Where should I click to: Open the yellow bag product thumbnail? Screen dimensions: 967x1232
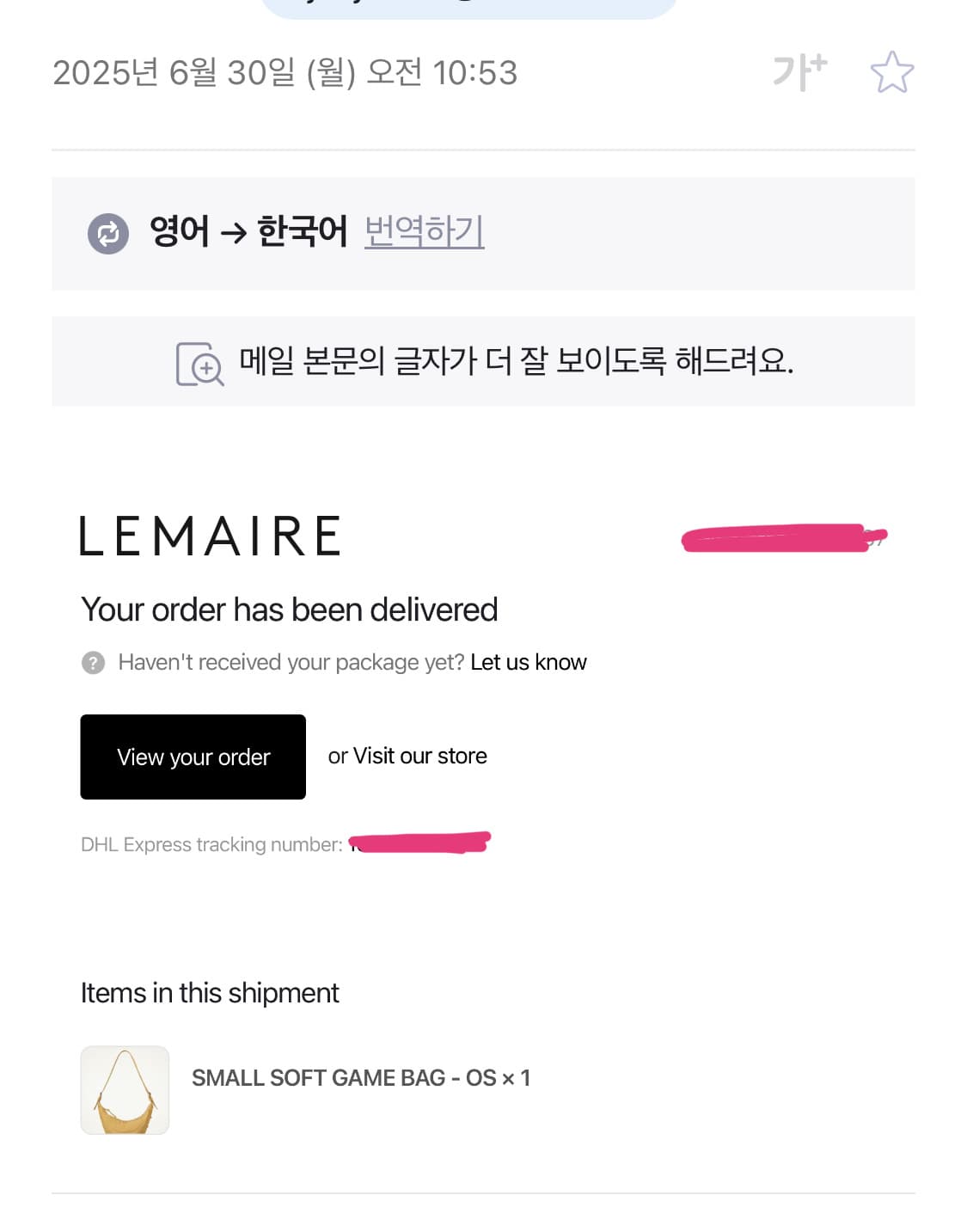point(125,1090)
